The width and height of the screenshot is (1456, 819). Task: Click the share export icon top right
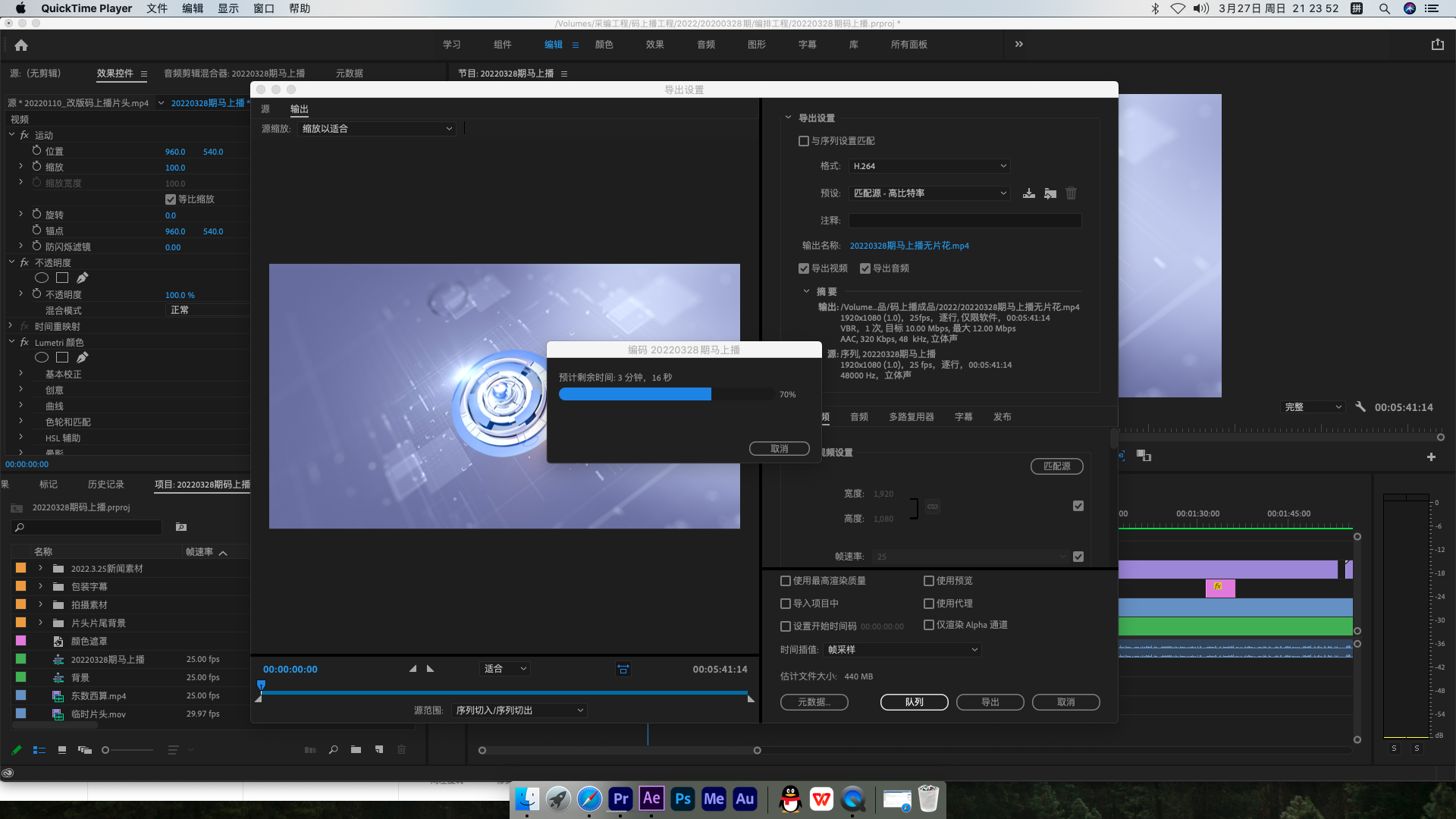pos(1437,45)
